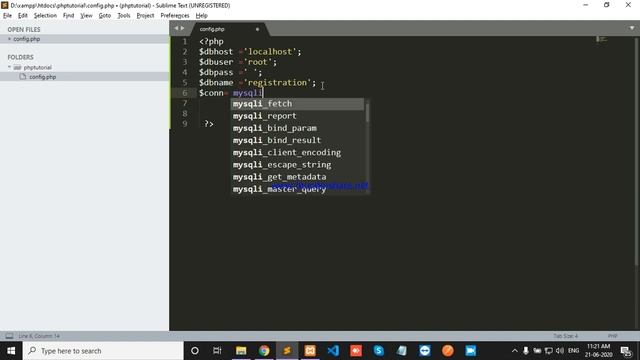Image resolution: width=640 pixels, height=360 pixels.
Task: Click the closing ?> tag on line 9
Action: (x=209, y=123)
